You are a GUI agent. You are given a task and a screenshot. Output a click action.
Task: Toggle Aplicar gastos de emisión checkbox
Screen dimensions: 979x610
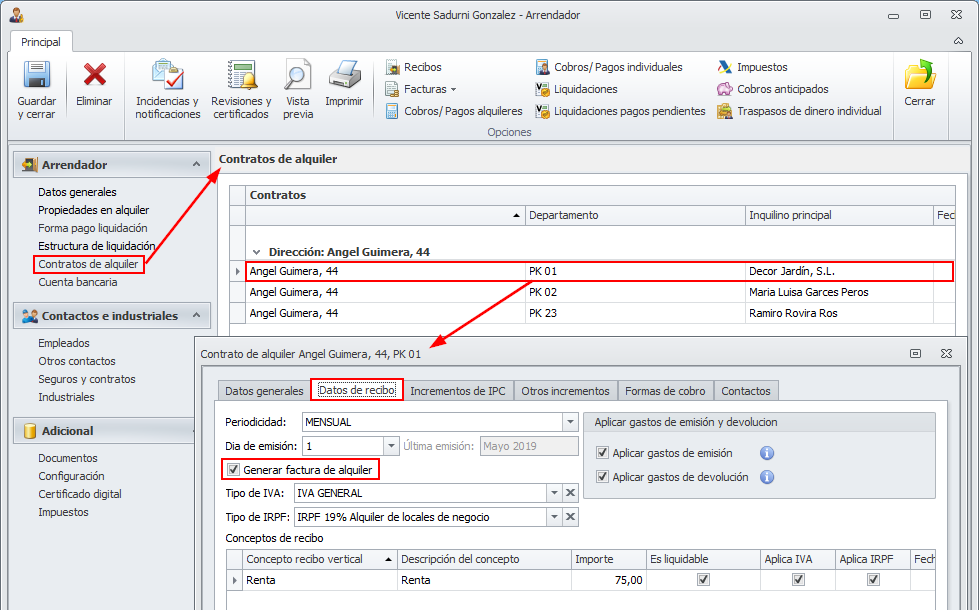[603, 453]
